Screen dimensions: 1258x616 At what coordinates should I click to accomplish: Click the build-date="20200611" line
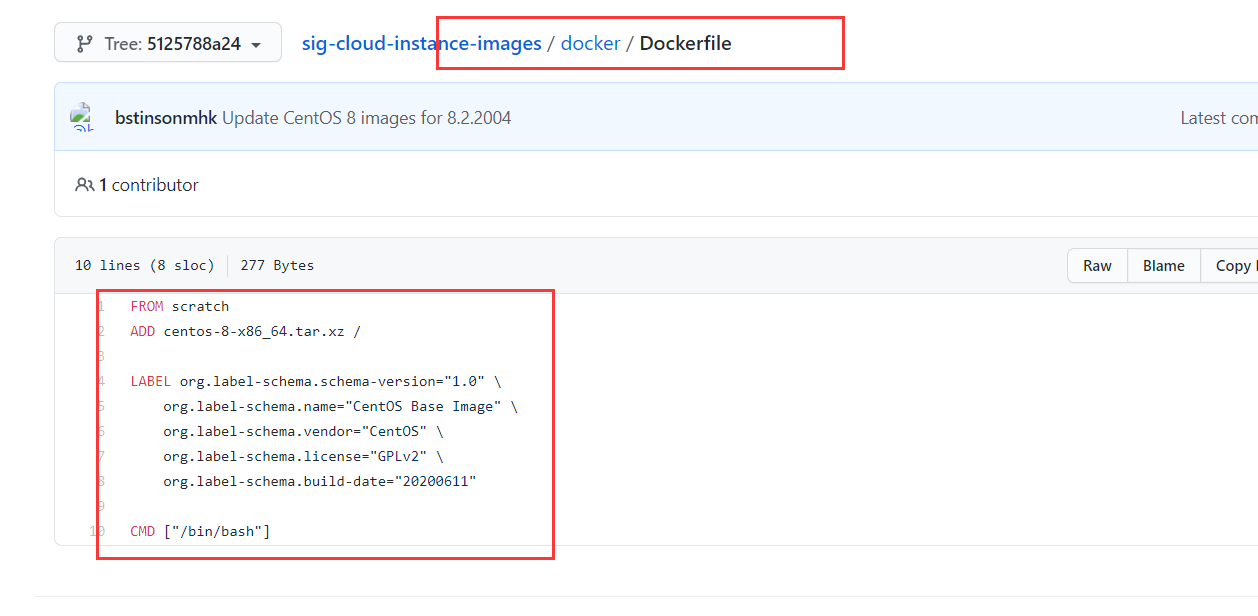[320, 481]
